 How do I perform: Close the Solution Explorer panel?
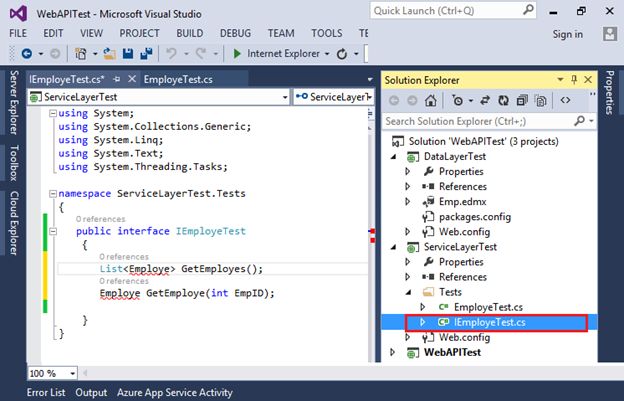(588, 80)
